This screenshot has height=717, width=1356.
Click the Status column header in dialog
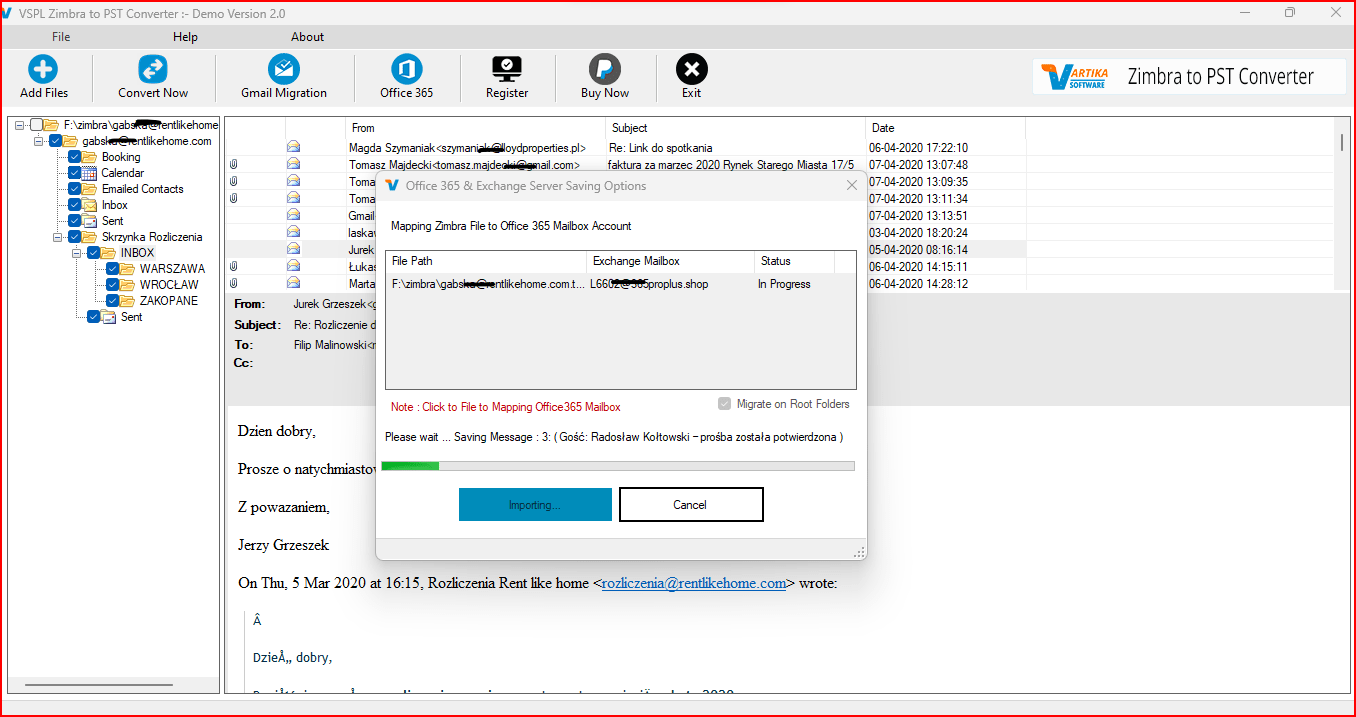coord(794,261)
